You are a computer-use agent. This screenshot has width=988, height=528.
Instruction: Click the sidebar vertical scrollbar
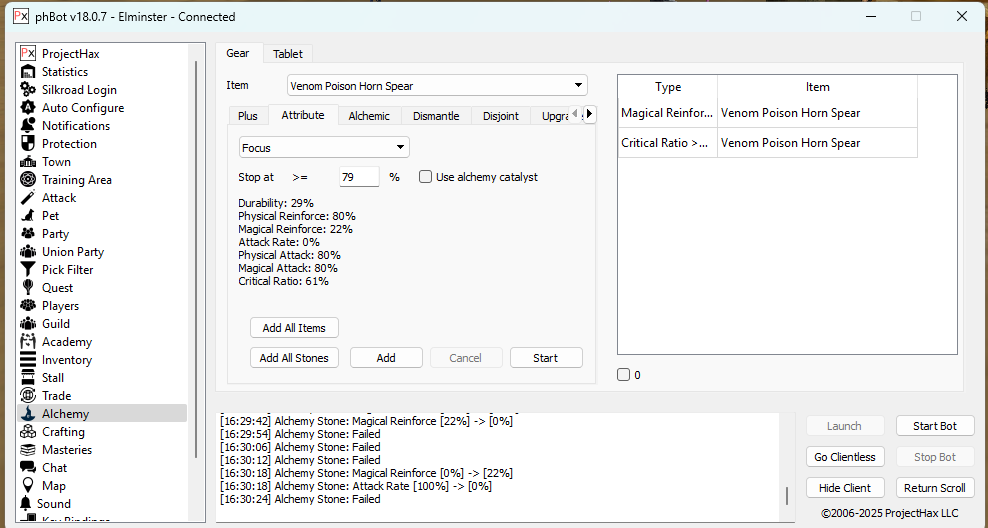click(x=197, y=250)
